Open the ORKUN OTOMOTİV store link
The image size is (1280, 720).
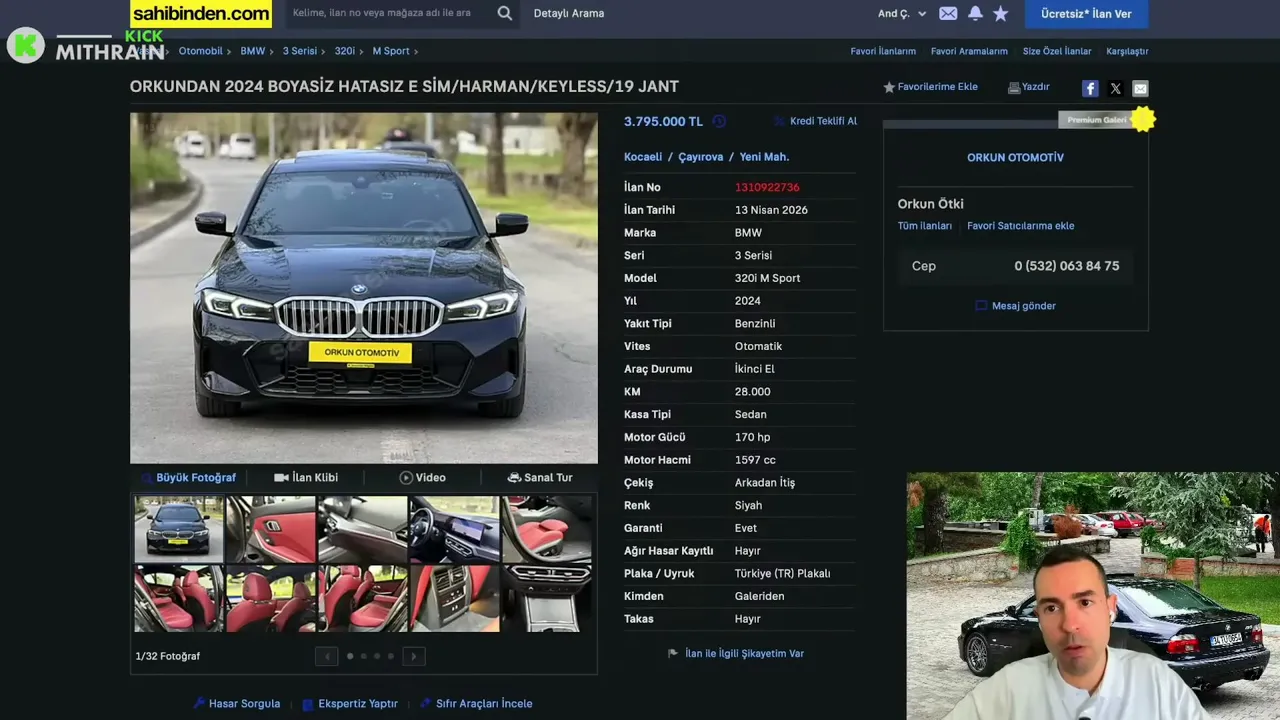coord(1015,158)
